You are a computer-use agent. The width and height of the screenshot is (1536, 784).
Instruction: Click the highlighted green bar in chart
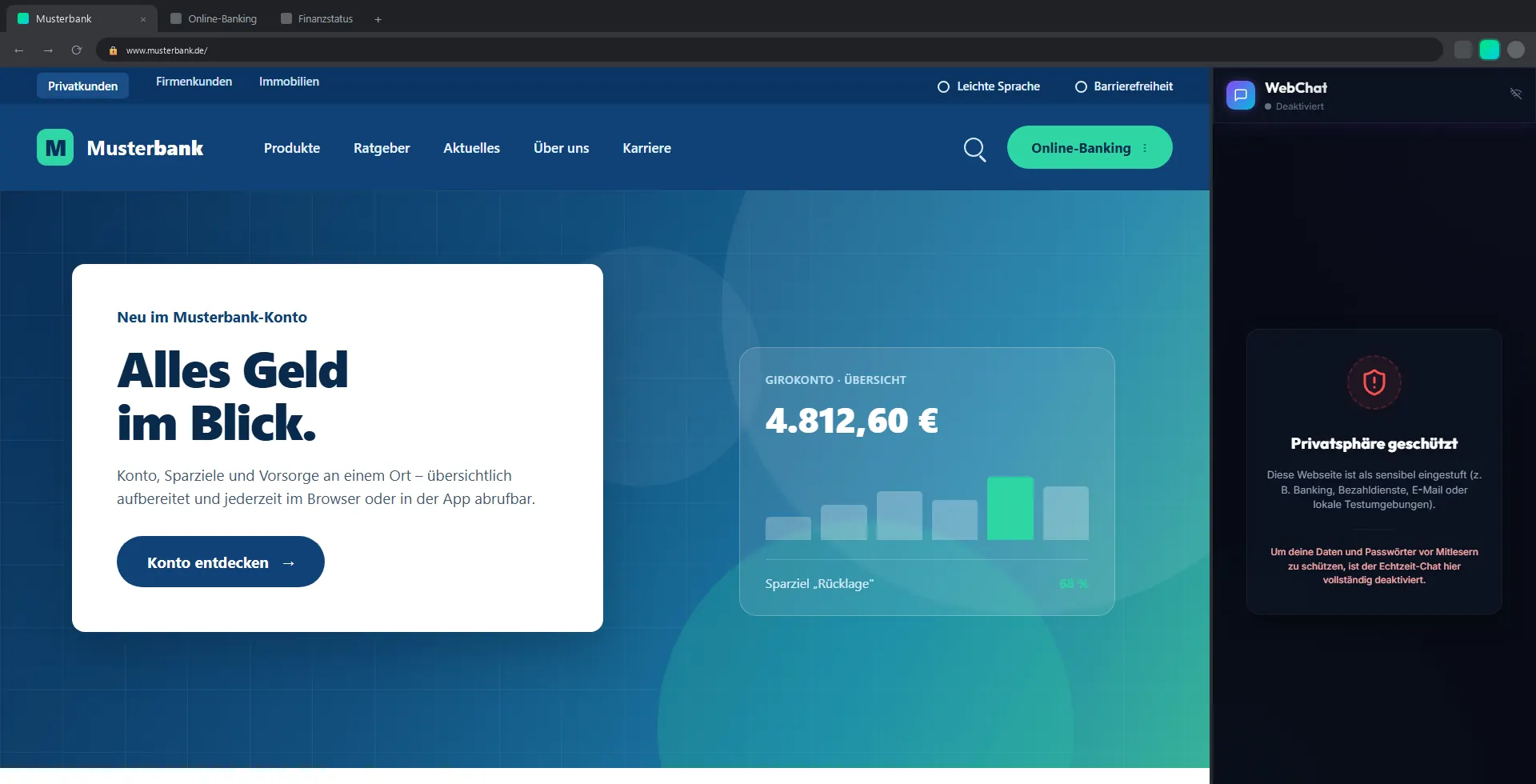point(1010,508)
